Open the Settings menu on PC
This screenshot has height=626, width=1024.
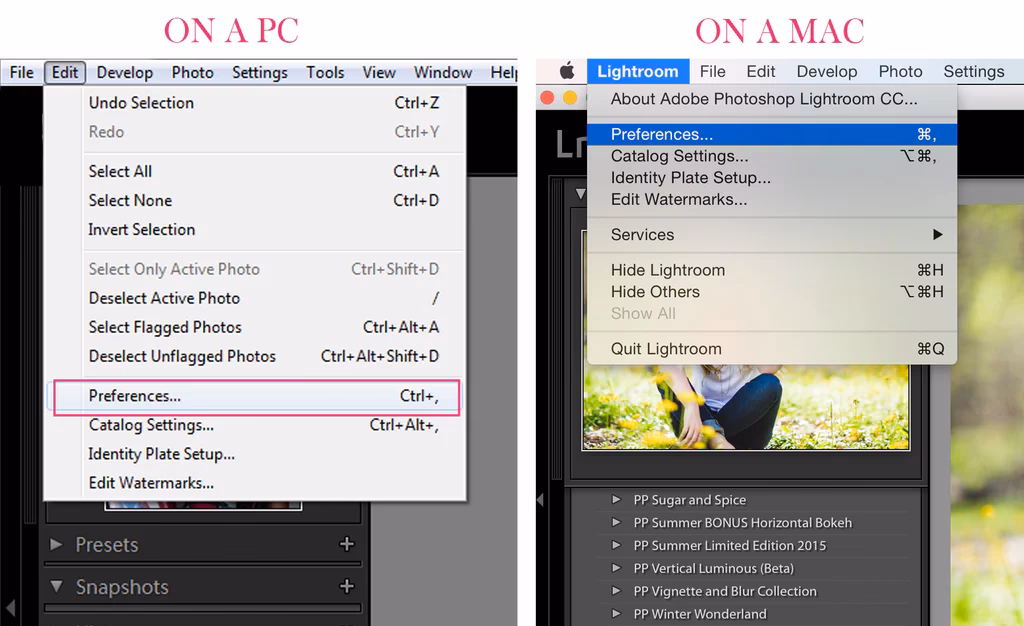coord(260,72)
